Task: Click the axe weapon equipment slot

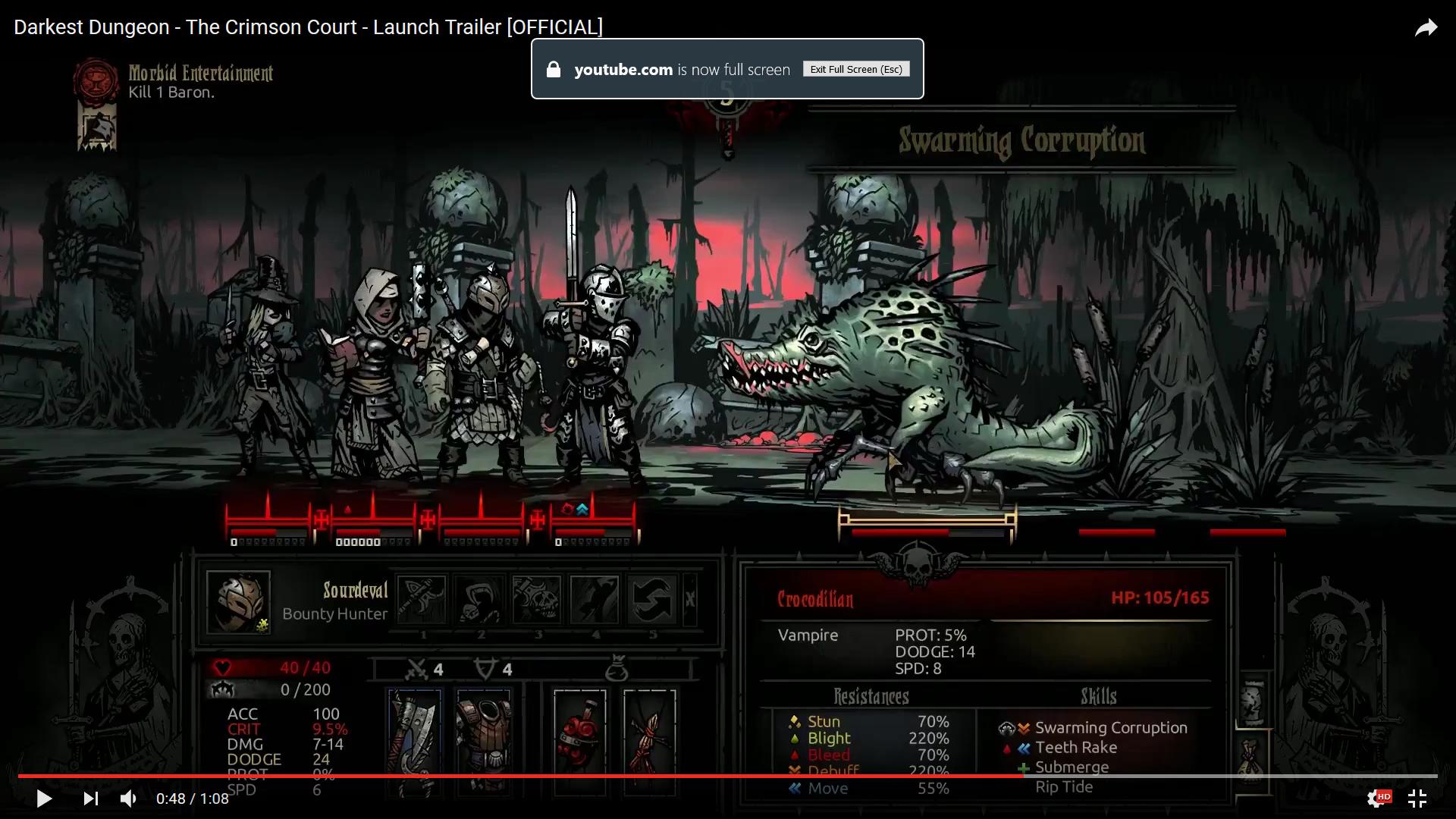Action: pos(415,743)
